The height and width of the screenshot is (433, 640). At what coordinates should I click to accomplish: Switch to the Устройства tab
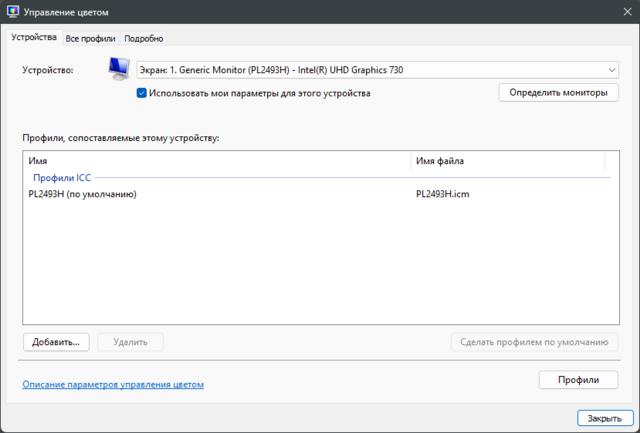(34, 38)
